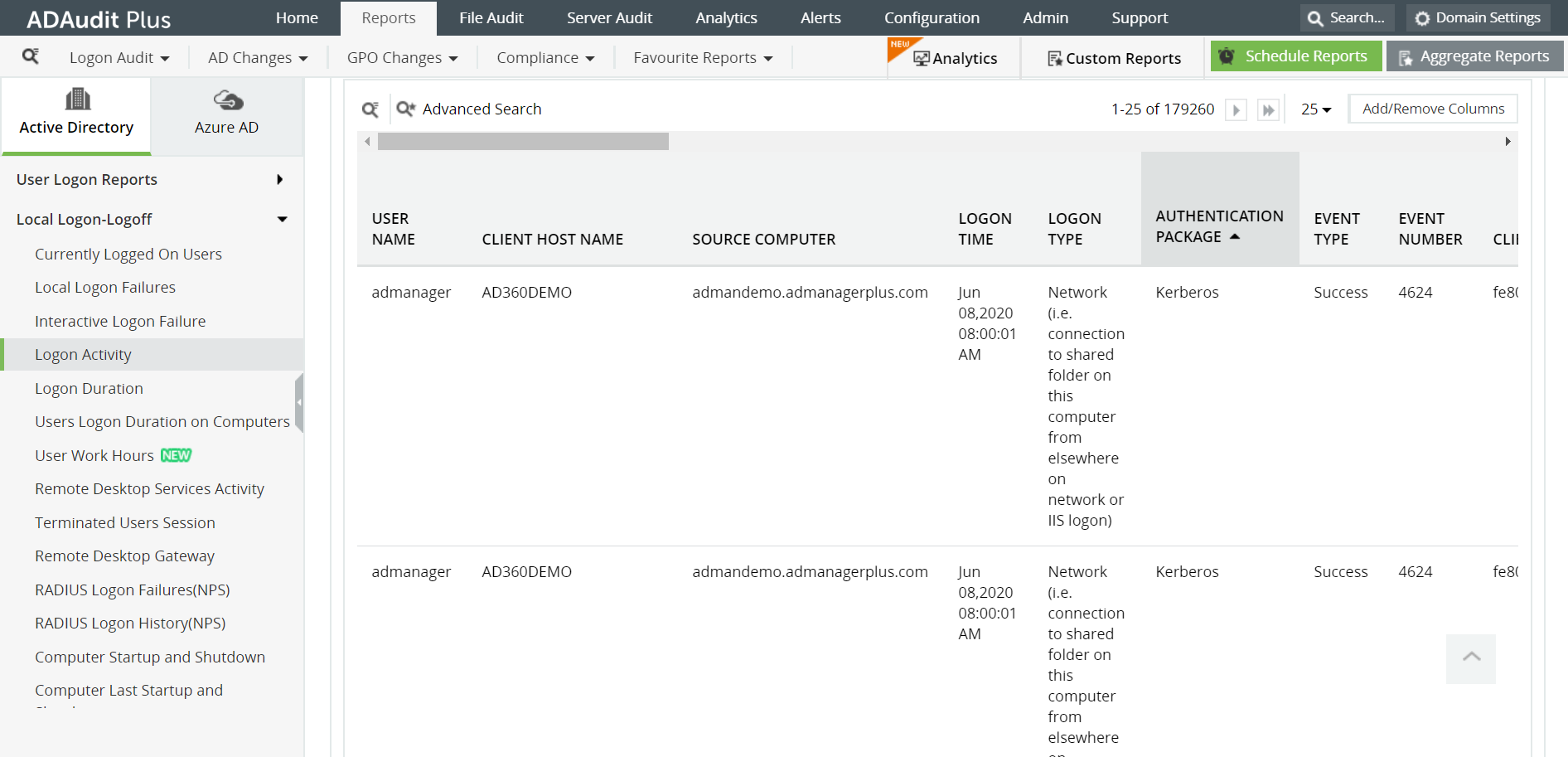Sort by the Client Host Name column
This screenshot has height=757, width=1568.
click(x=552, y=240)
